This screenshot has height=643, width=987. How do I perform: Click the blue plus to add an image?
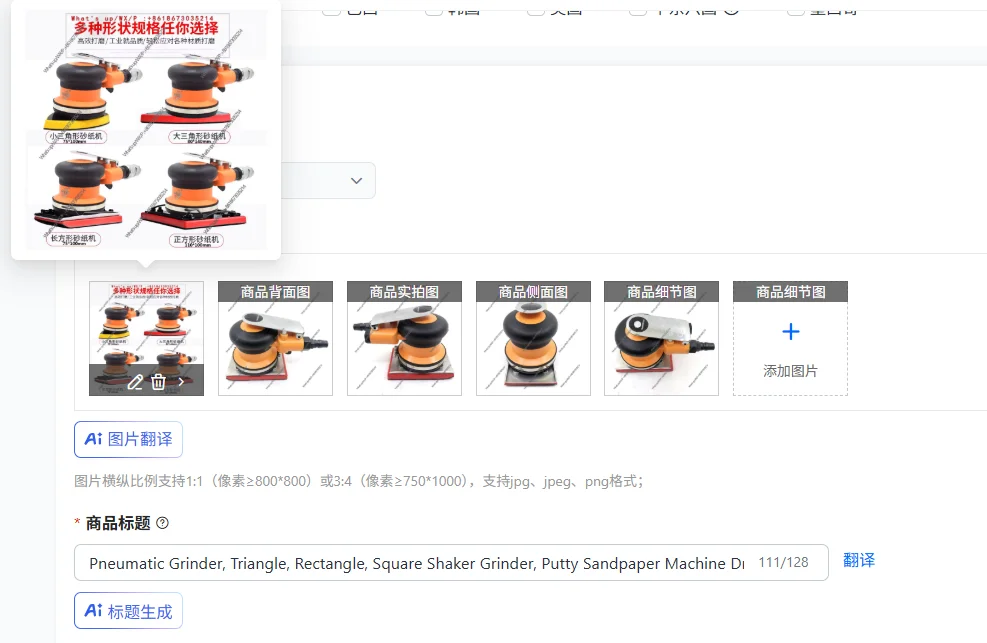[x=791, y=332]
